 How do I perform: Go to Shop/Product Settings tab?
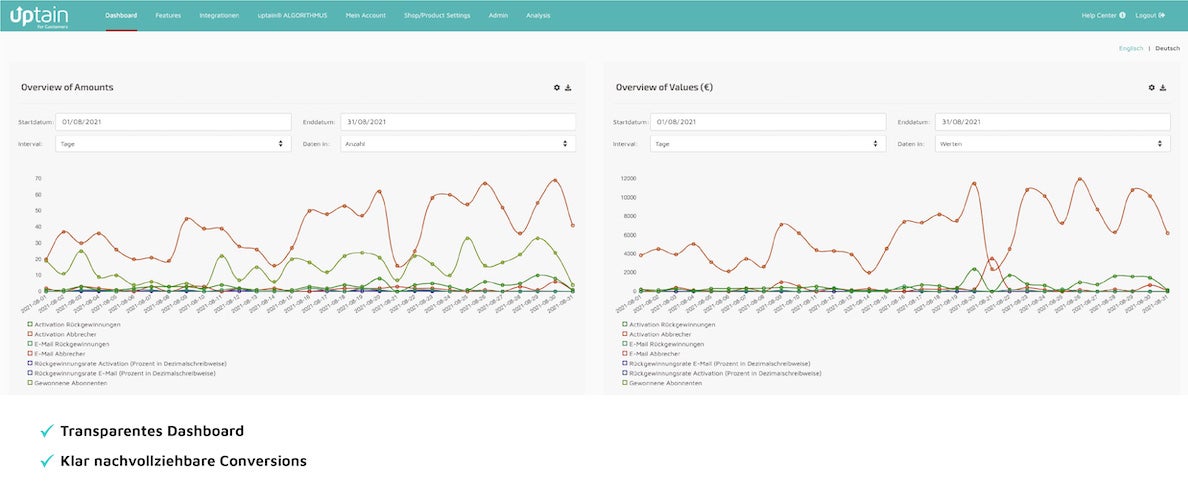point(436,16)
